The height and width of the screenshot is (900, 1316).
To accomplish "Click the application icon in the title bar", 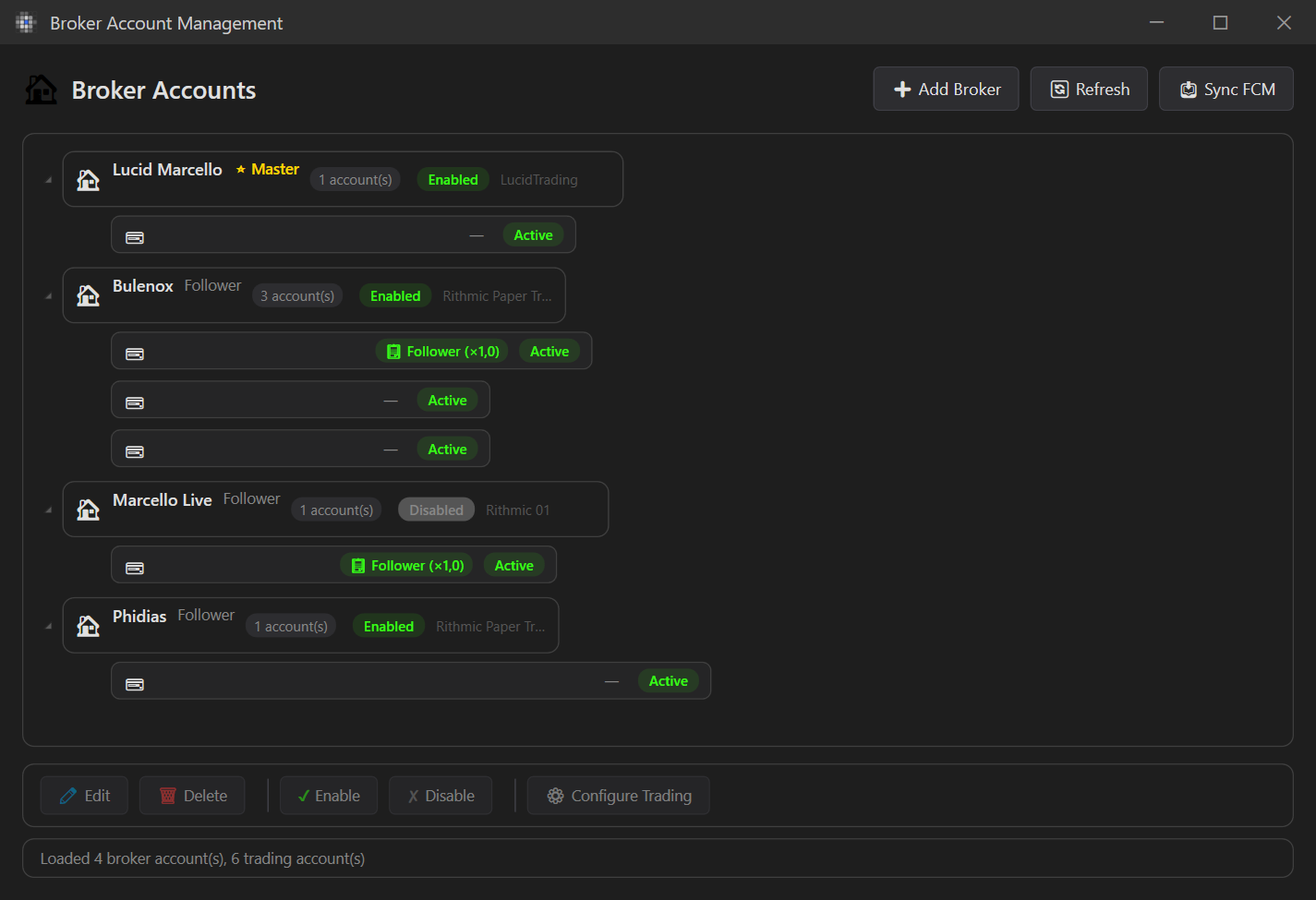I will click(25, 23).
